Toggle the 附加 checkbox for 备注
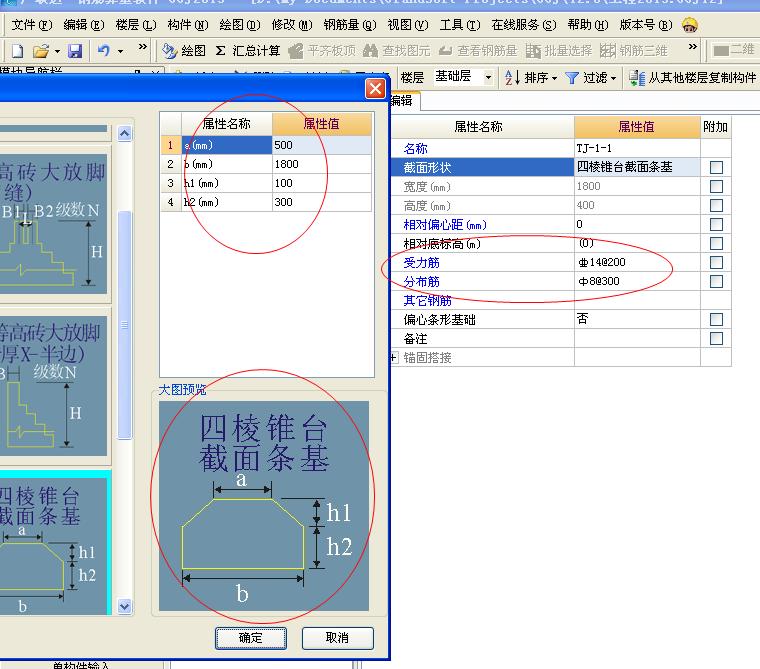This screenshot has width=760, height=669. [715, 339]
